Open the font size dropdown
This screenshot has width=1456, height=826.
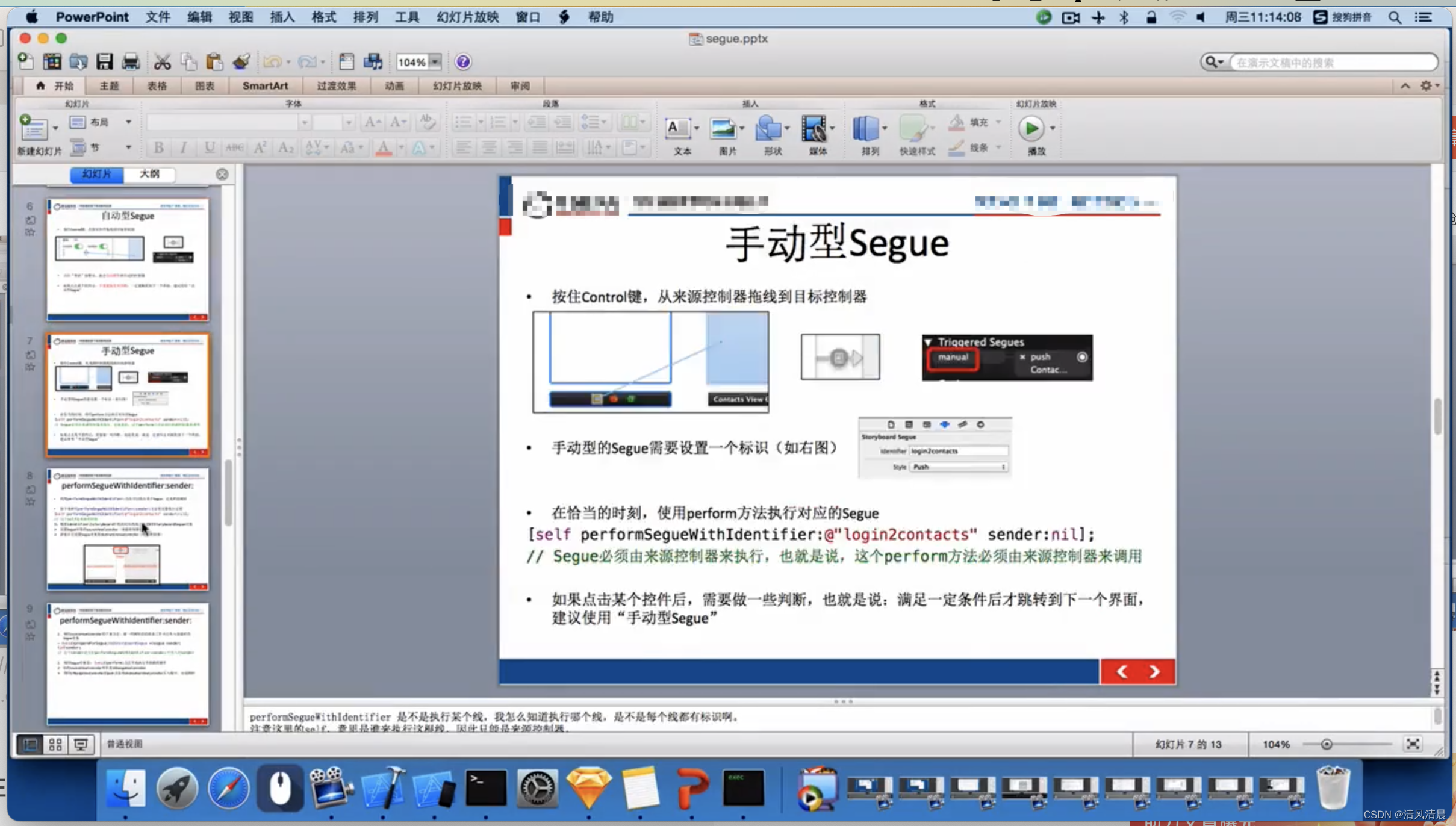tap(349, 122)
